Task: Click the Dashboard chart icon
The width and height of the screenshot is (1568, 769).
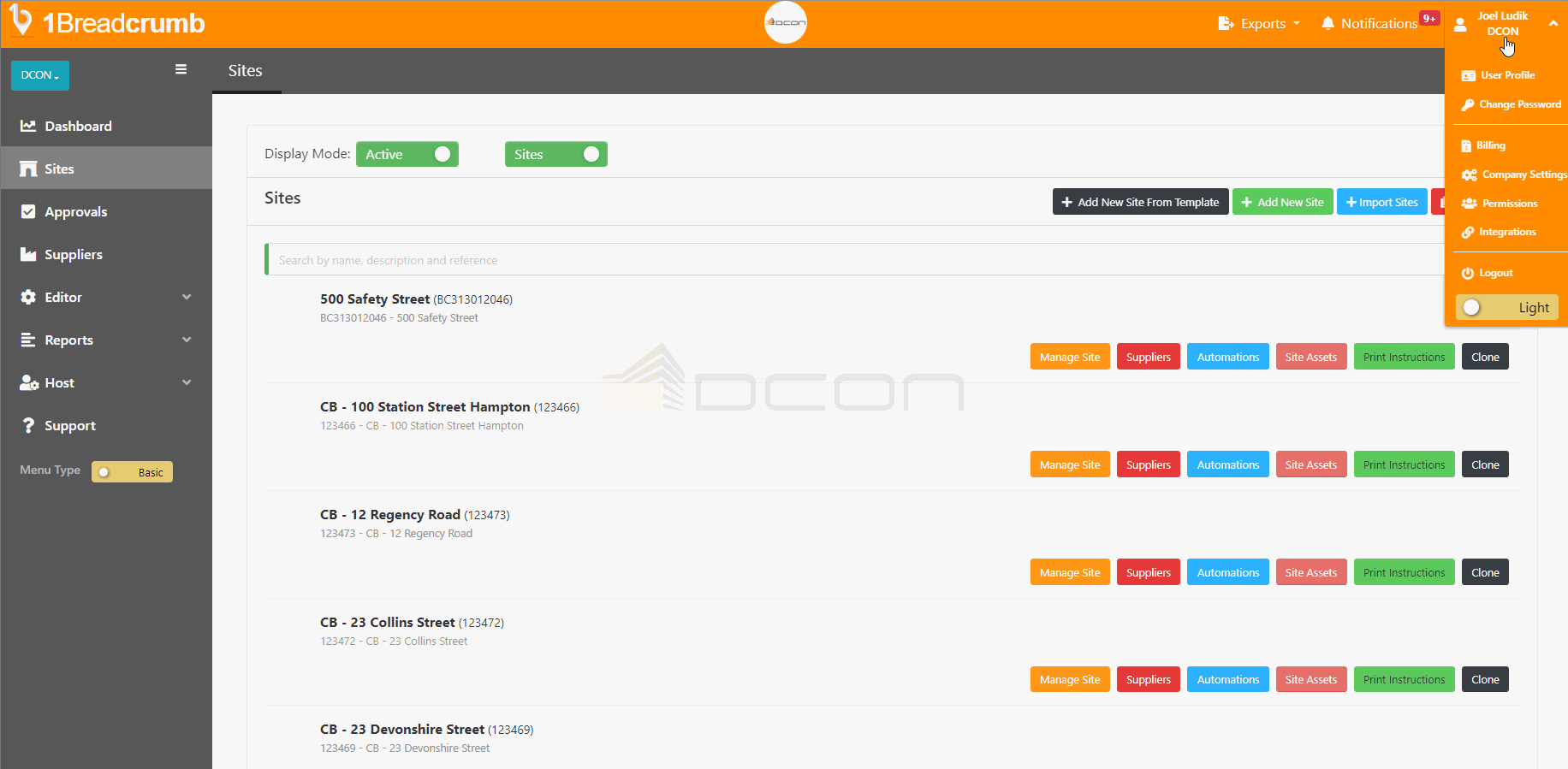Action: (28, 126)
